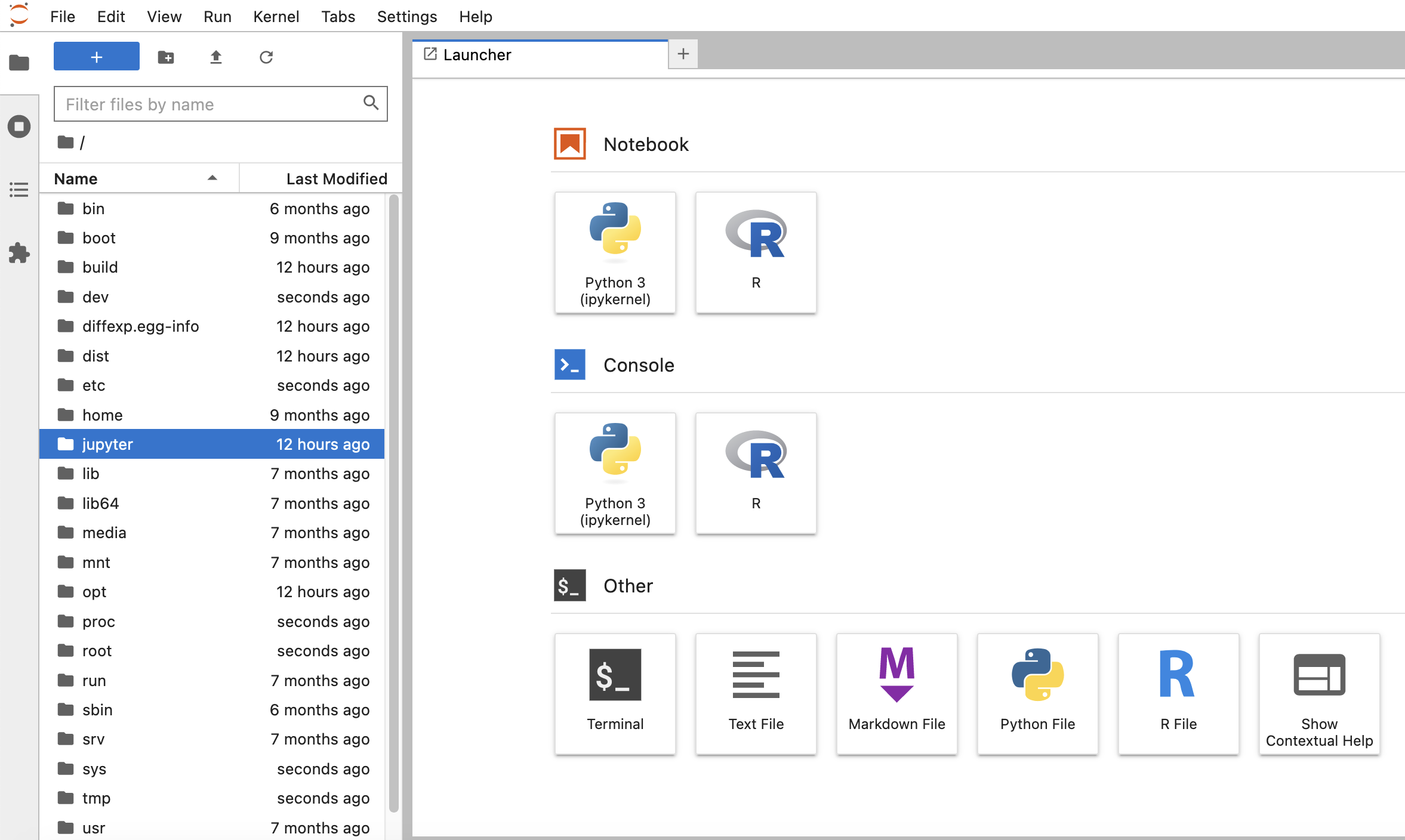This screenshot has height=840, width=1405.
Task: Open the Running Terminals and Kernels sidebar
Action: (19, 126)
